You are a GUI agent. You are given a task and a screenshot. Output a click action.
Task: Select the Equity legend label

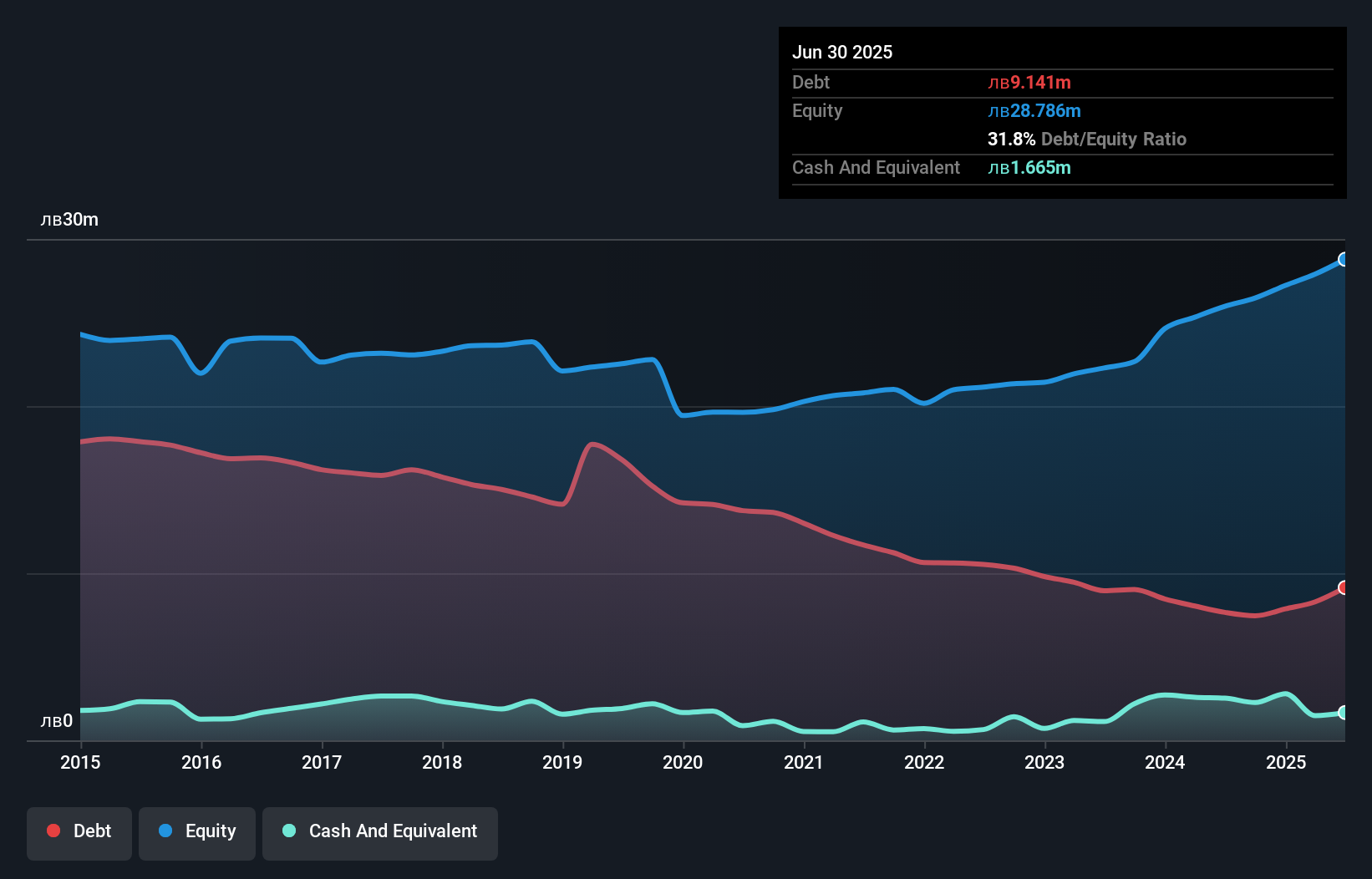pos(210,831)
